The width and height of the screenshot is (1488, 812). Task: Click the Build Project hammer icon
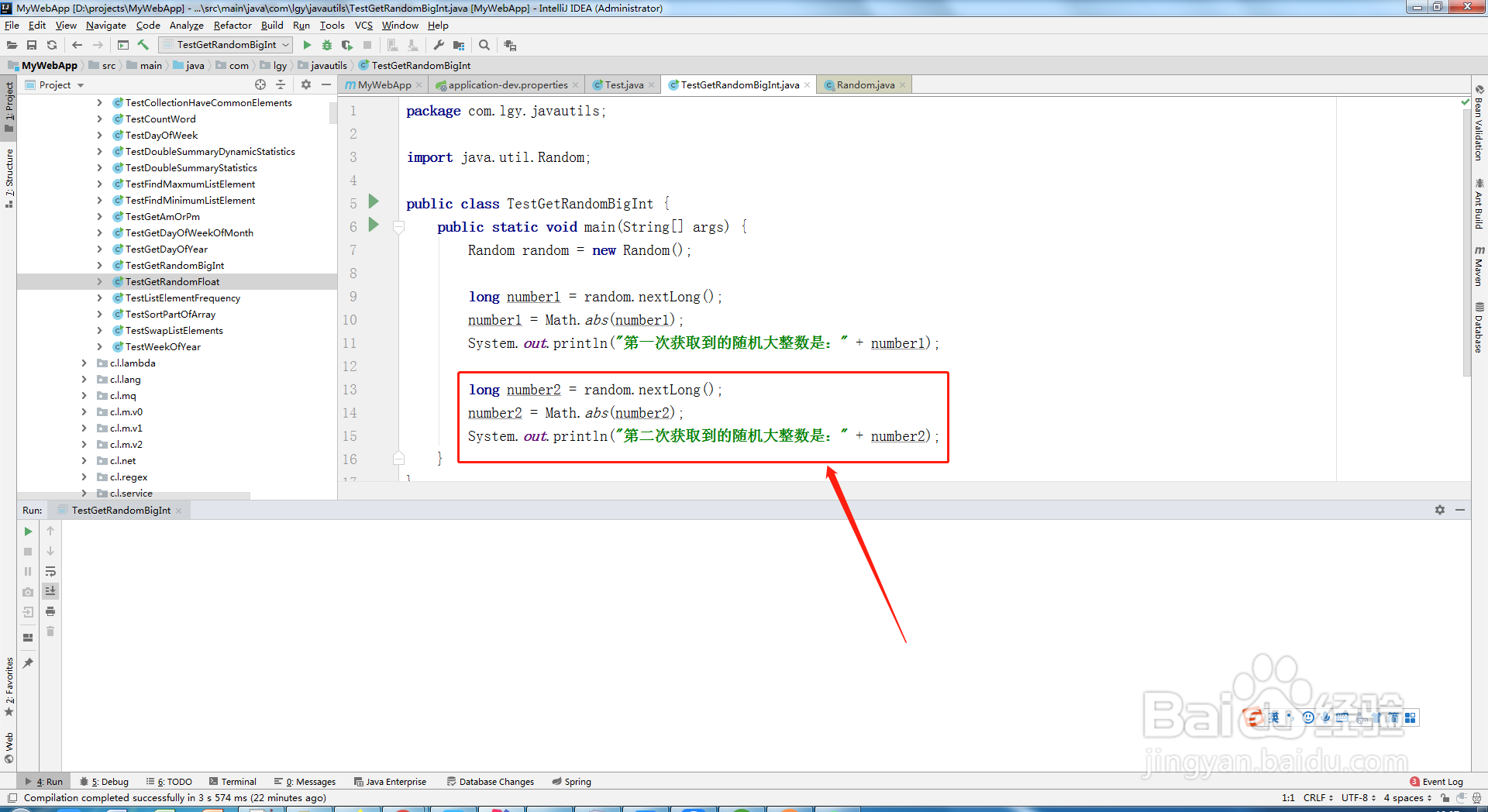click(143, 45)
